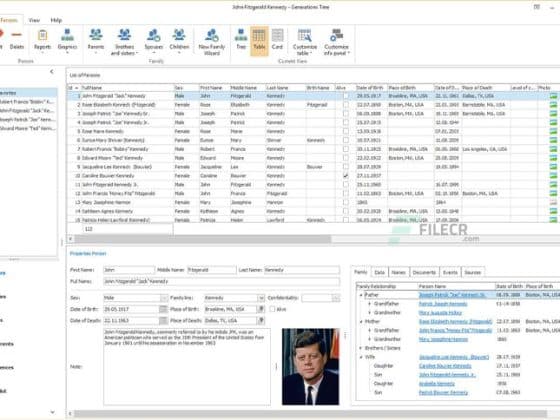
Task: Click the Note text area
Action: (x=187, y=367)
